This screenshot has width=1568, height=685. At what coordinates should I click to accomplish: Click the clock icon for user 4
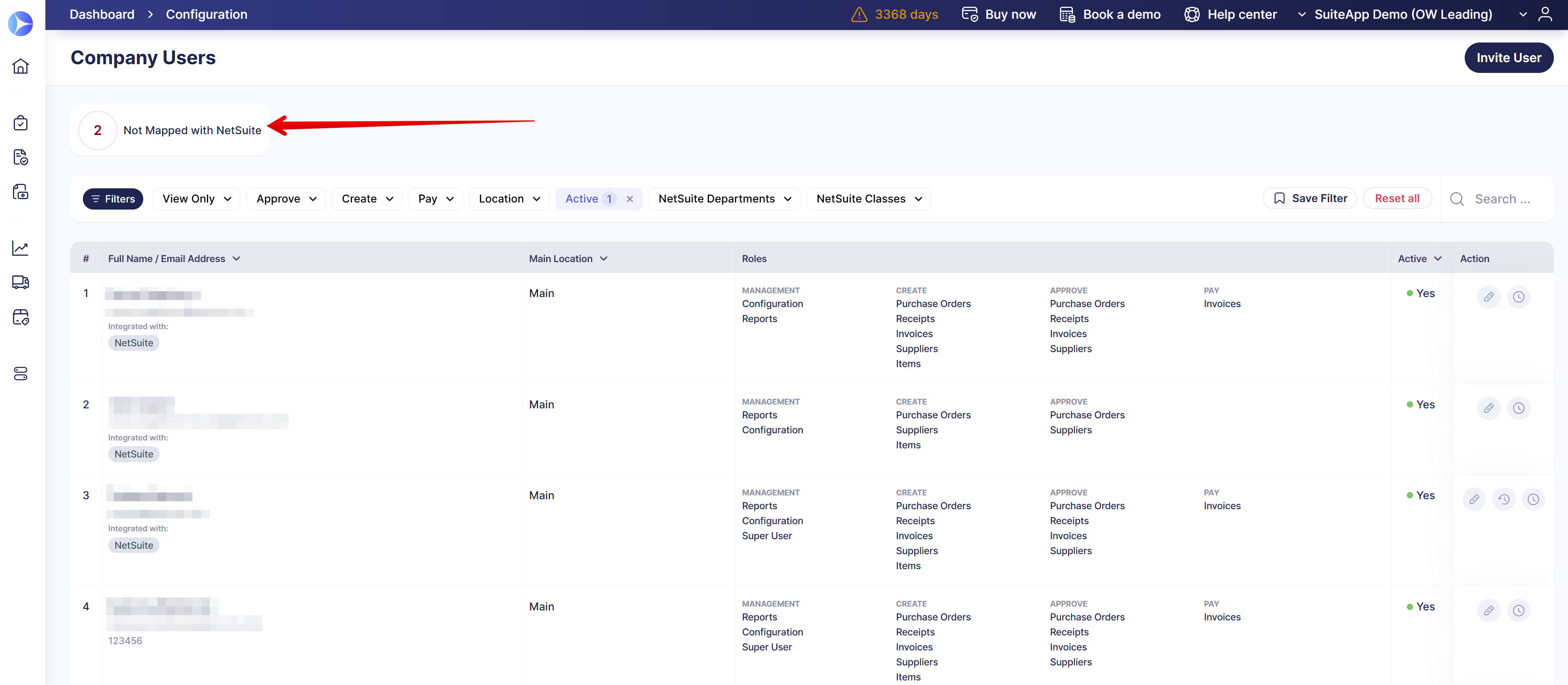tap(1518, 611)
